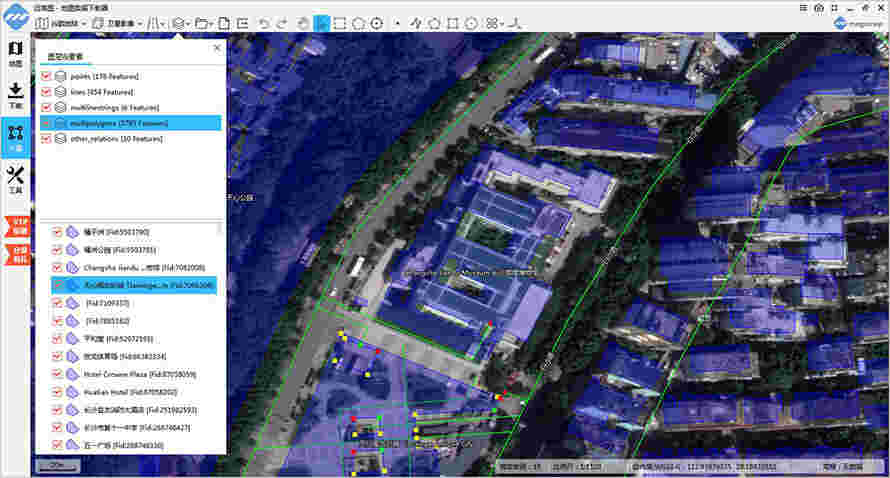
Task: Select the rectangle selection tool
Action: click(x=340, y=23)
